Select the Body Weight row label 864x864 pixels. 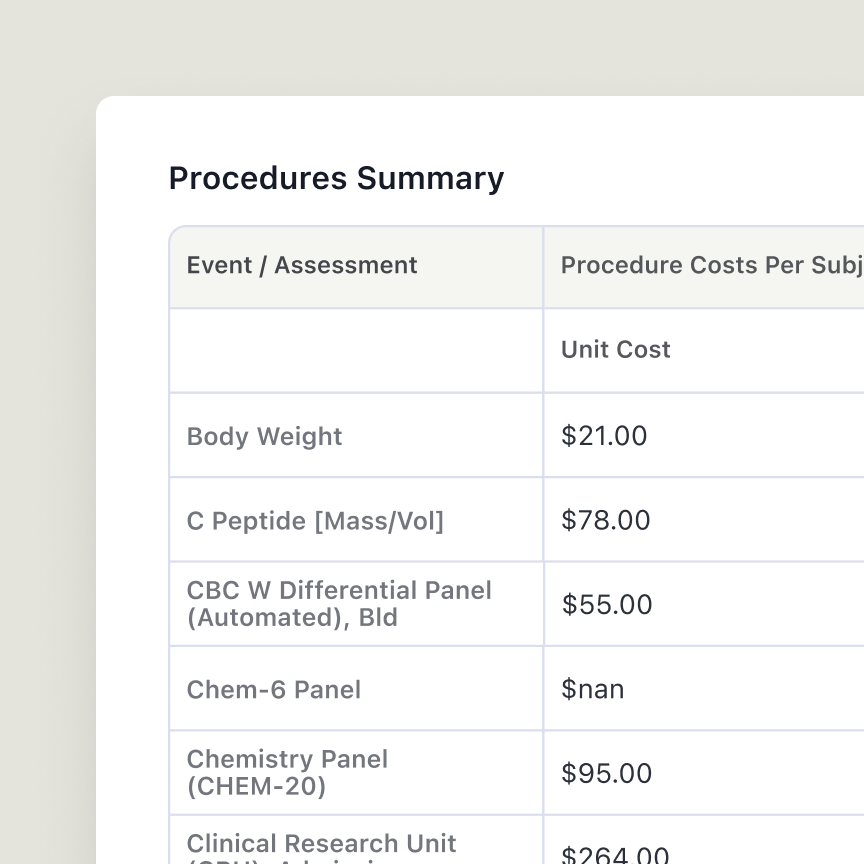click(x=265, y=436)
